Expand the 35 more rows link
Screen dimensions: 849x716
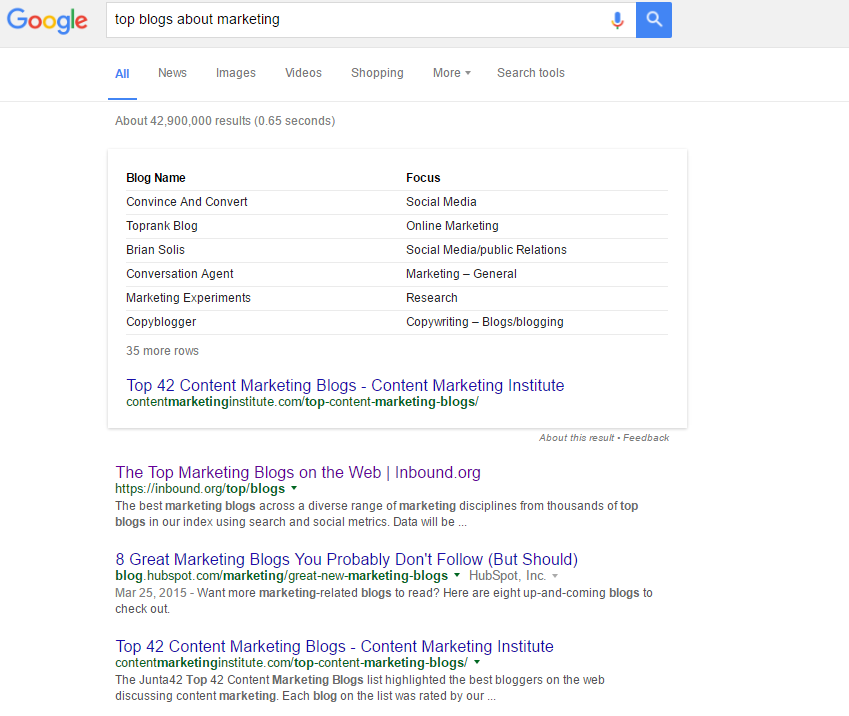pos(162,351)
